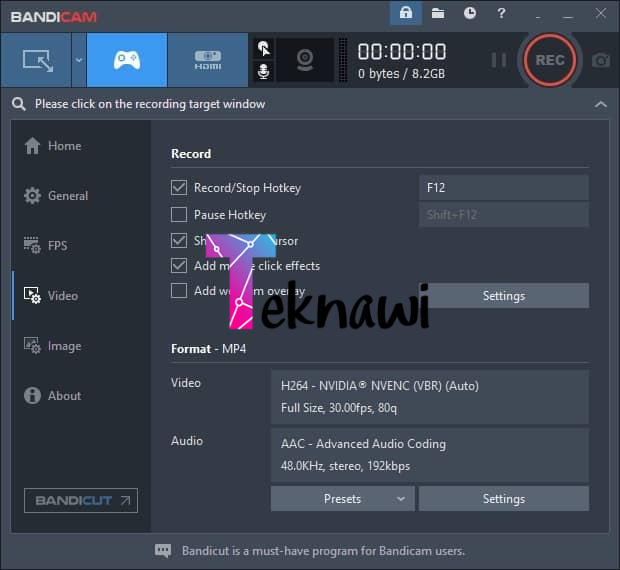Open the FPS settings tab
Screen dimensions: 620x570
46,245
